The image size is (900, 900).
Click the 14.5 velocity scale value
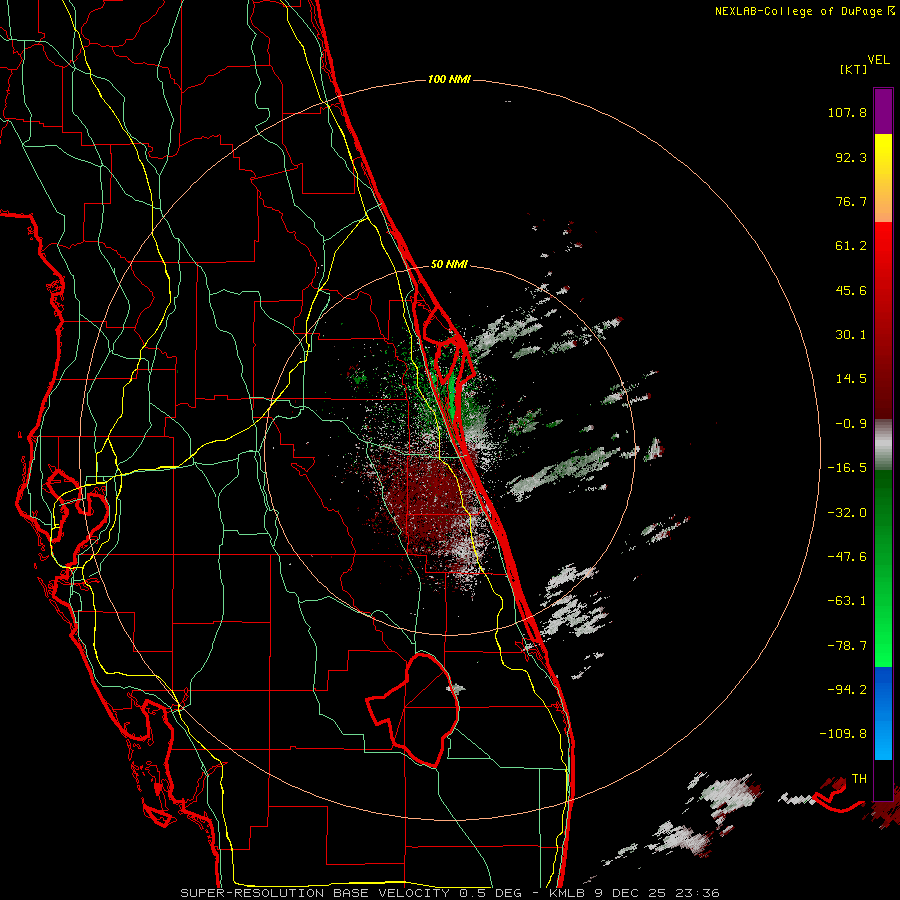(x=851, y=379)
